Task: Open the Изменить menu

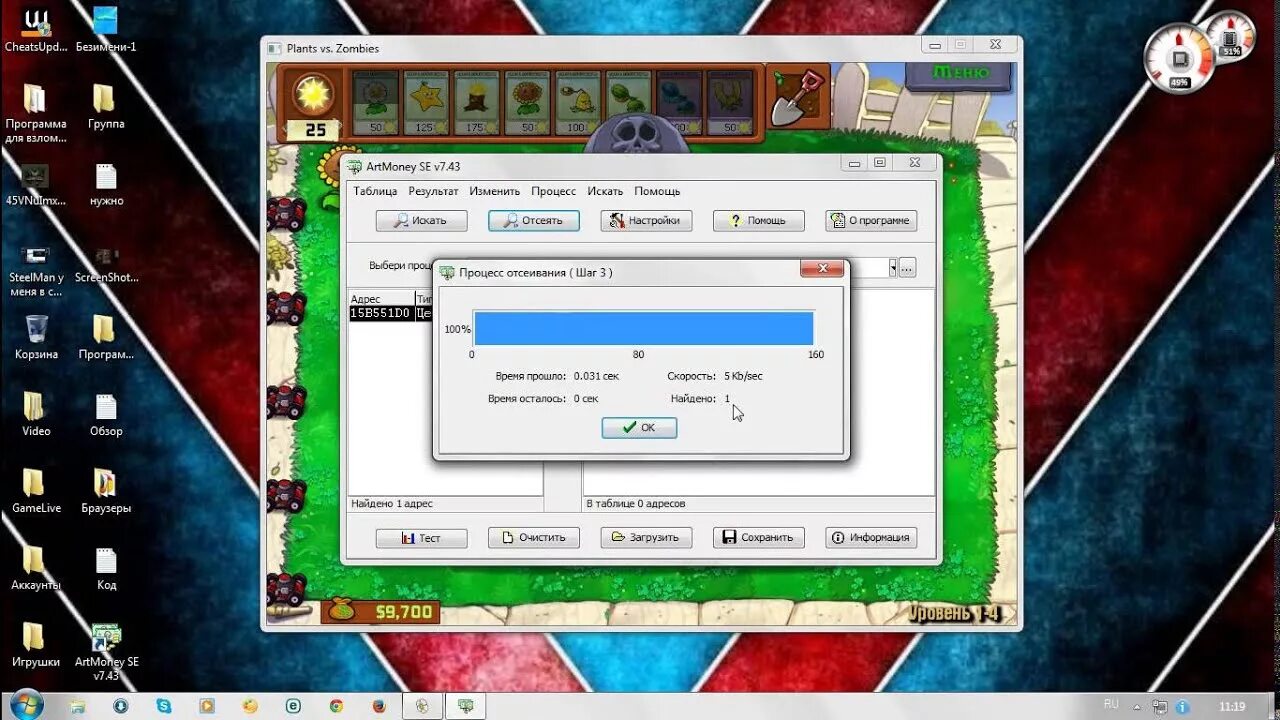Action: coord(495,191)
